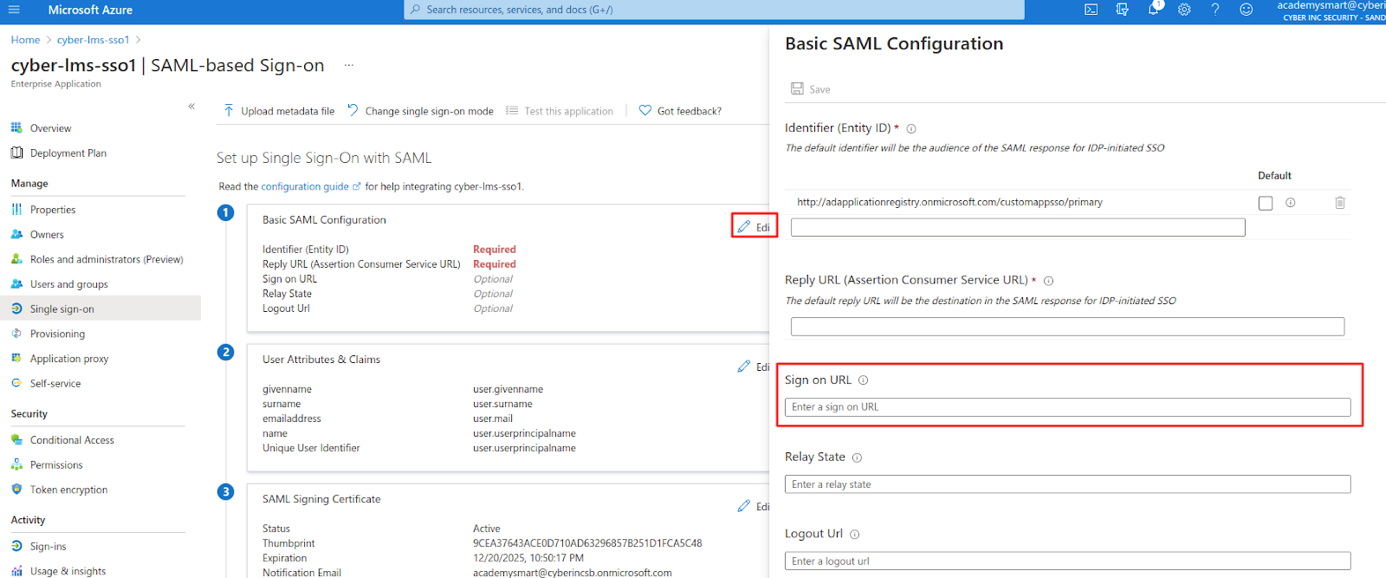Image resolution: width=1386 pixels, height=578 pixels.
Task: Collapse the left navigation menu
Action: point(192,106)
